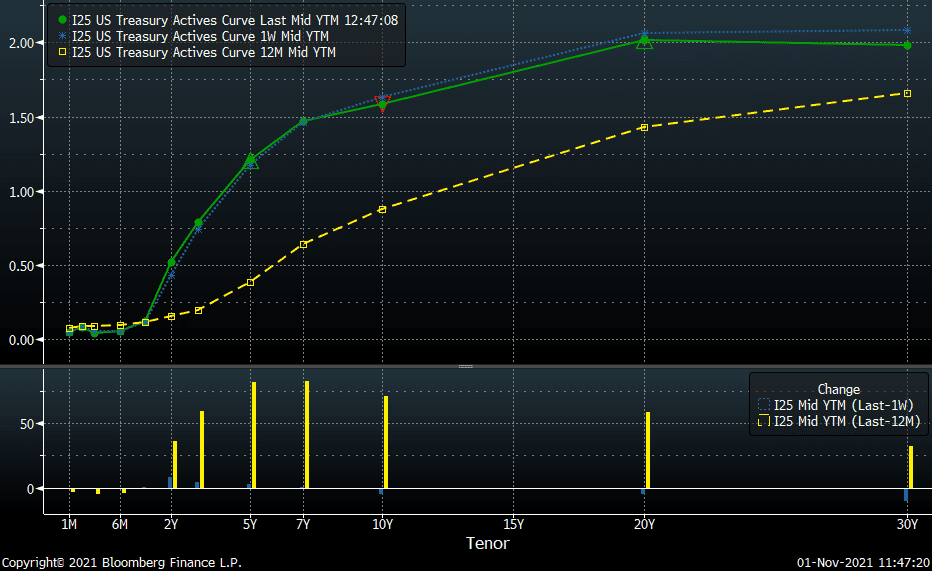Screen dimensions: 932x571
Task: Click the 2.00 yield axis label
Action: coord(21,43)
